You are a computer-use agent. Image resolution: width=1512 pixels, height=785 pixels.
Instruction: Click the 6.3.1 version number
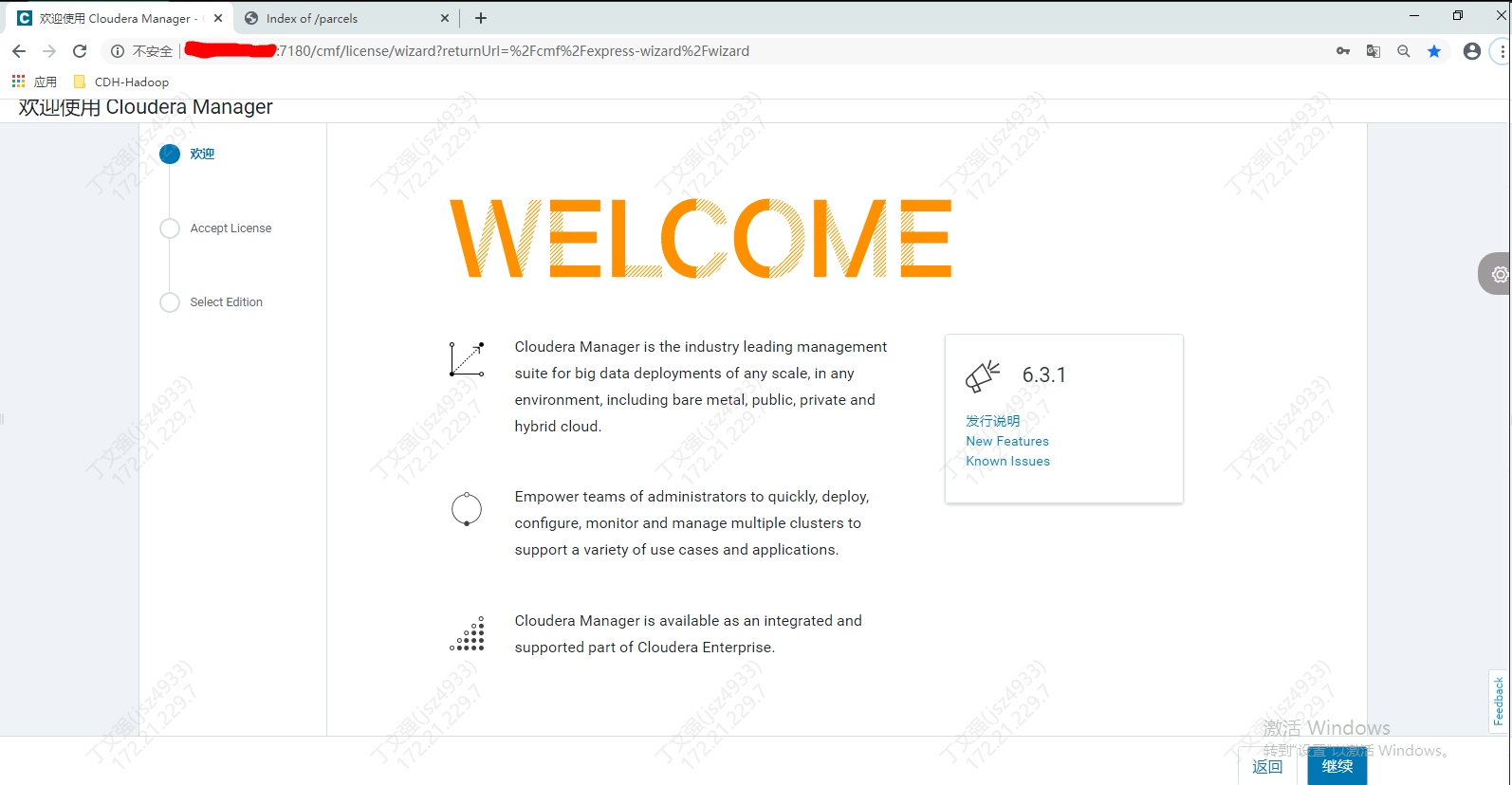pos(1044,375)
